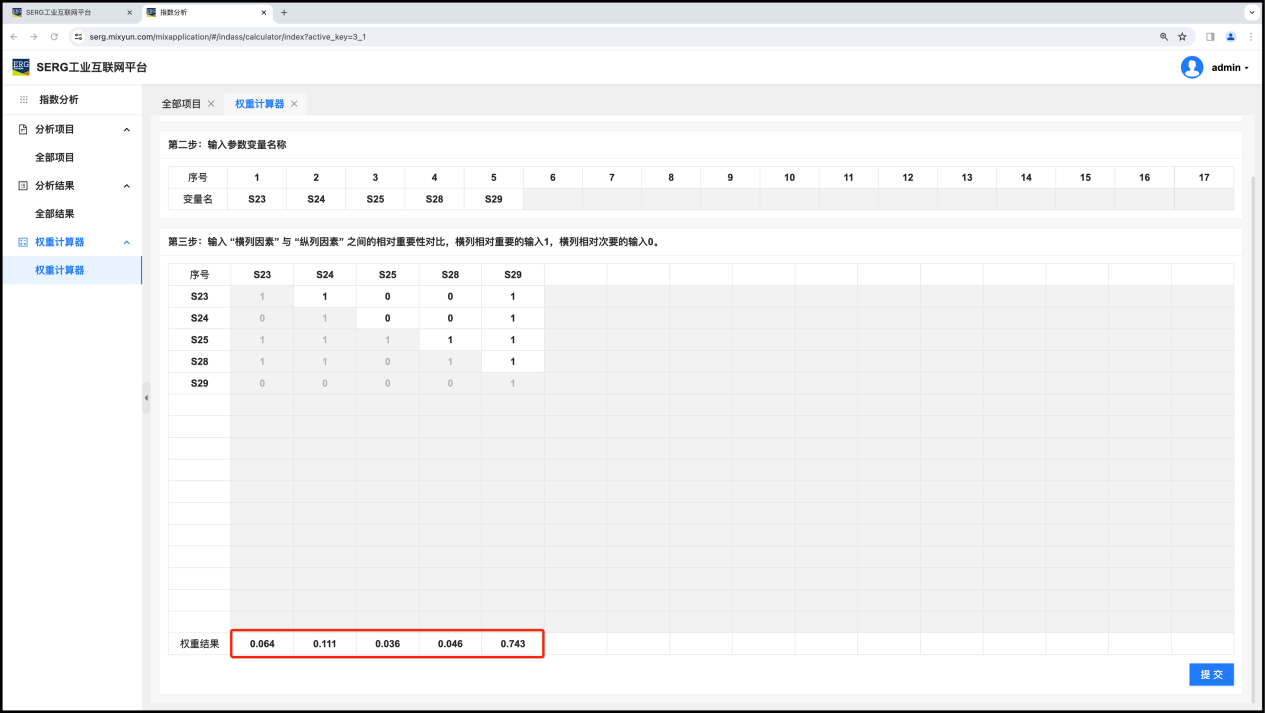Click the admin user avatar icon
This screenshot has height=713, width=1265.
(x=1191, y=67)
